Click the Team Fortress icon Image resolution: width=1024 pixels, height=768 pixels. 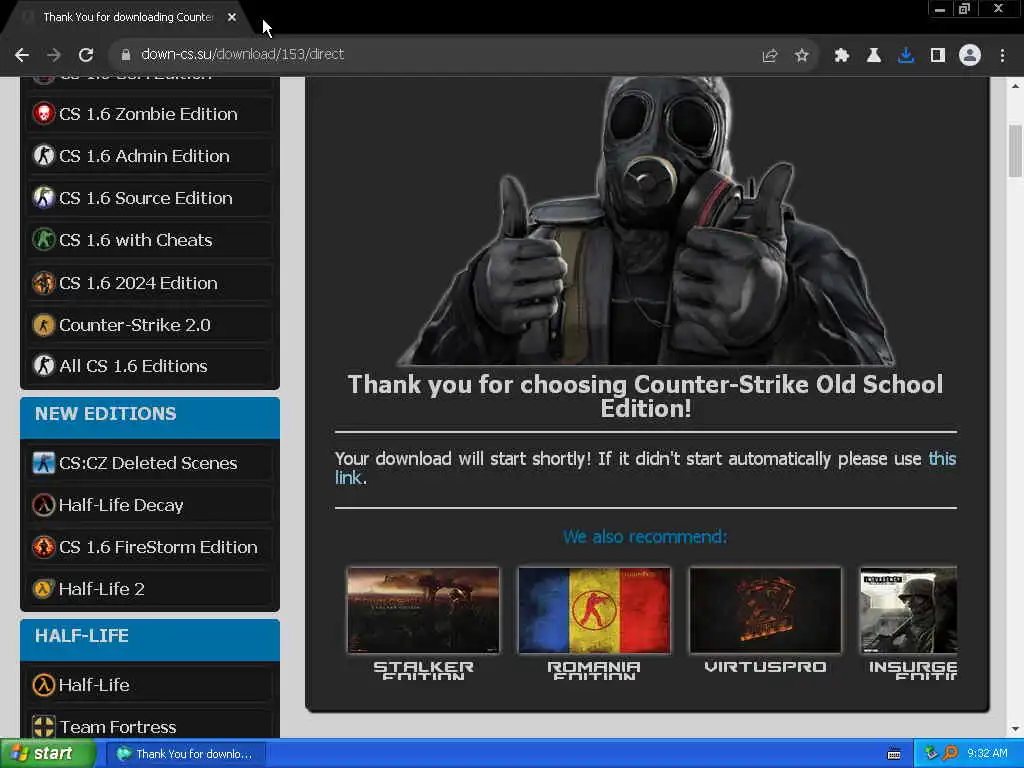[44, 726]
